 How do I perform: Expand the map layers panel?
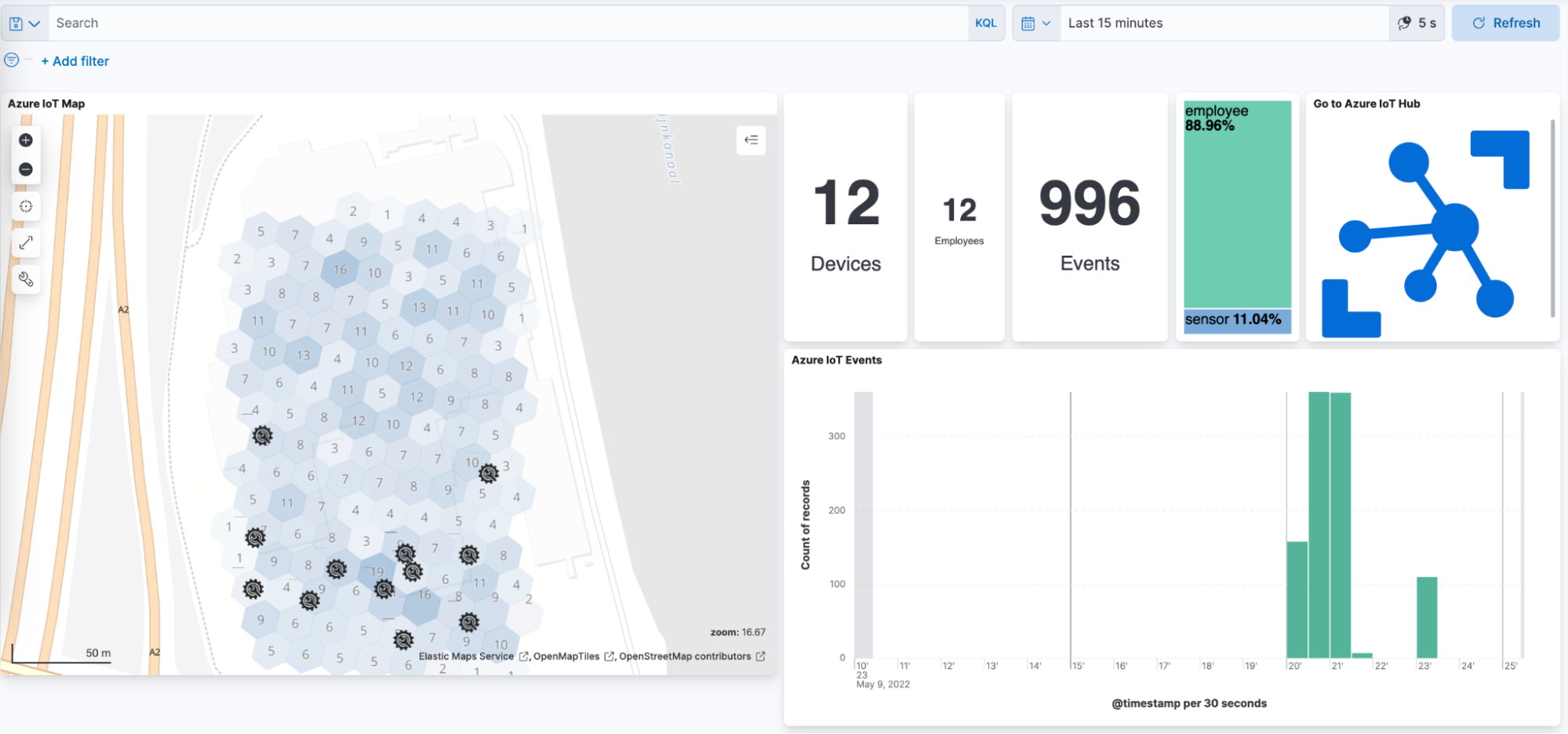point(751,140)
